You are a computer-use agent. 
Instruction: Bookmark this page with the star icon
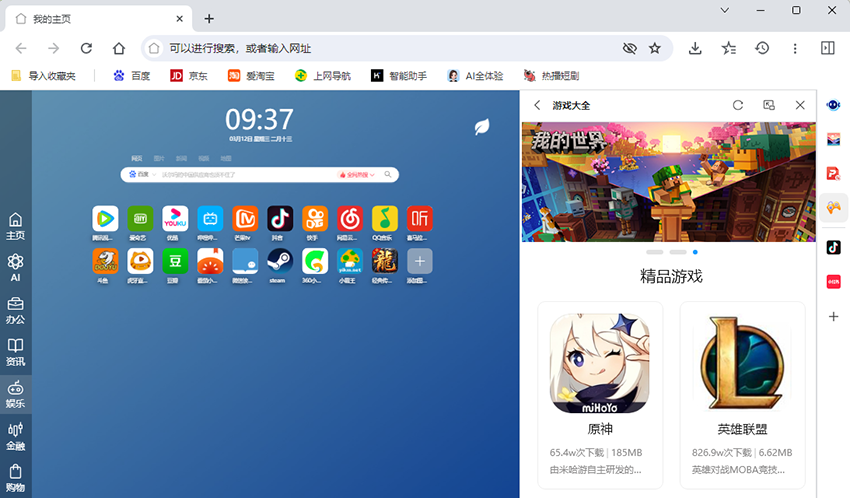(x=655, y=48)
